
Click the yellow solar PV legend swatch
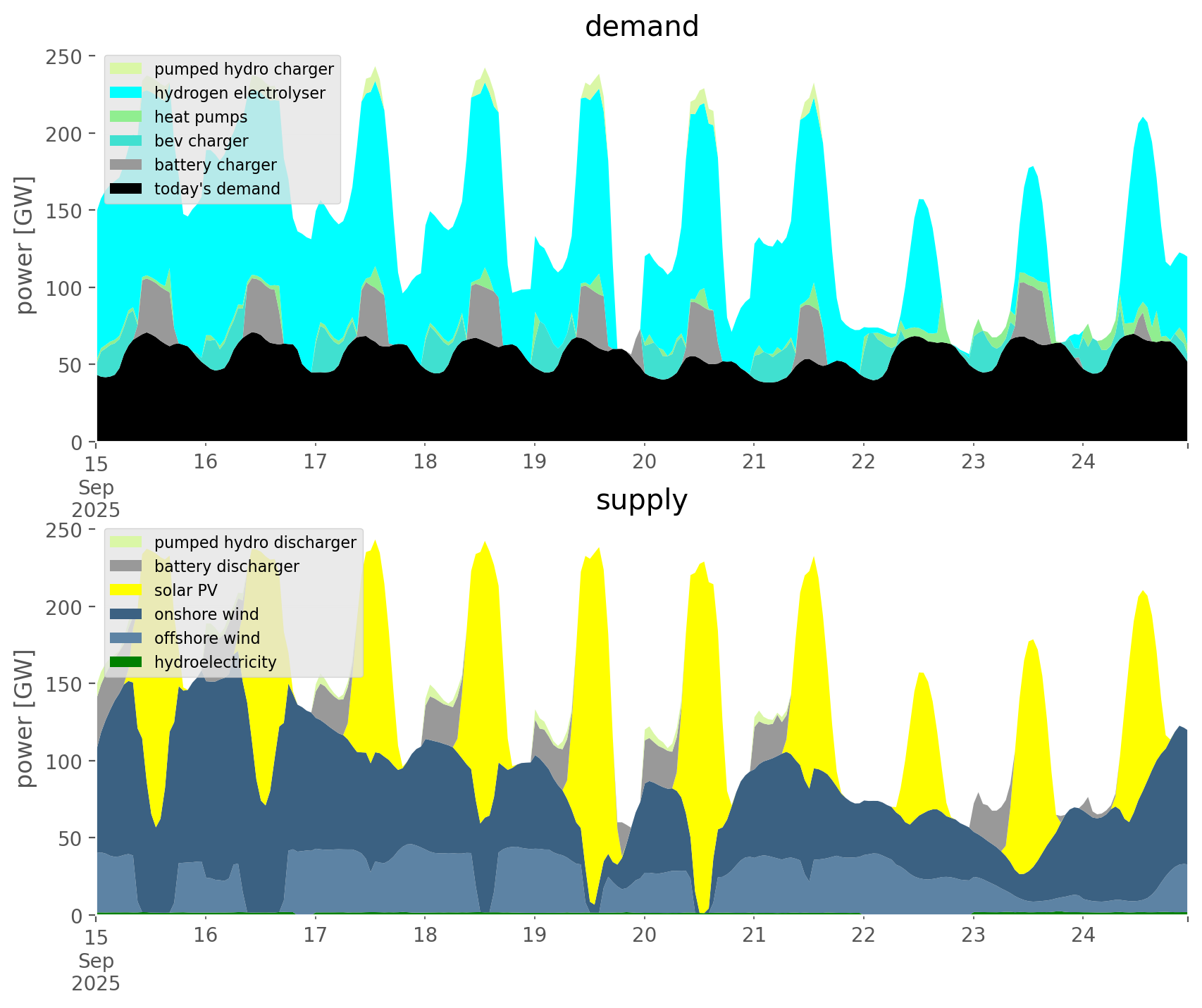127,590
